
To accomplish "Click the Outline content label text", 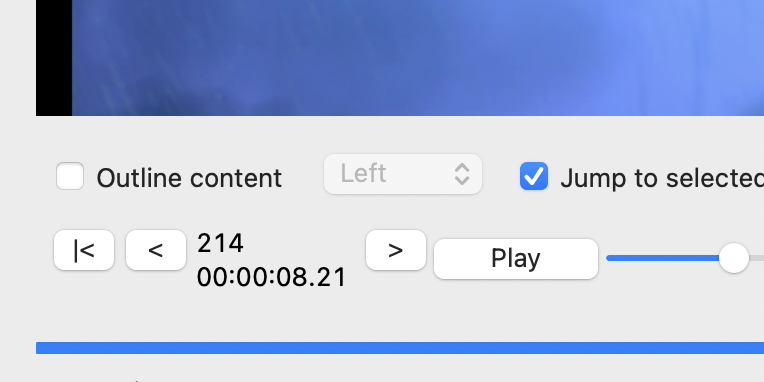I will tap(189, 178).
